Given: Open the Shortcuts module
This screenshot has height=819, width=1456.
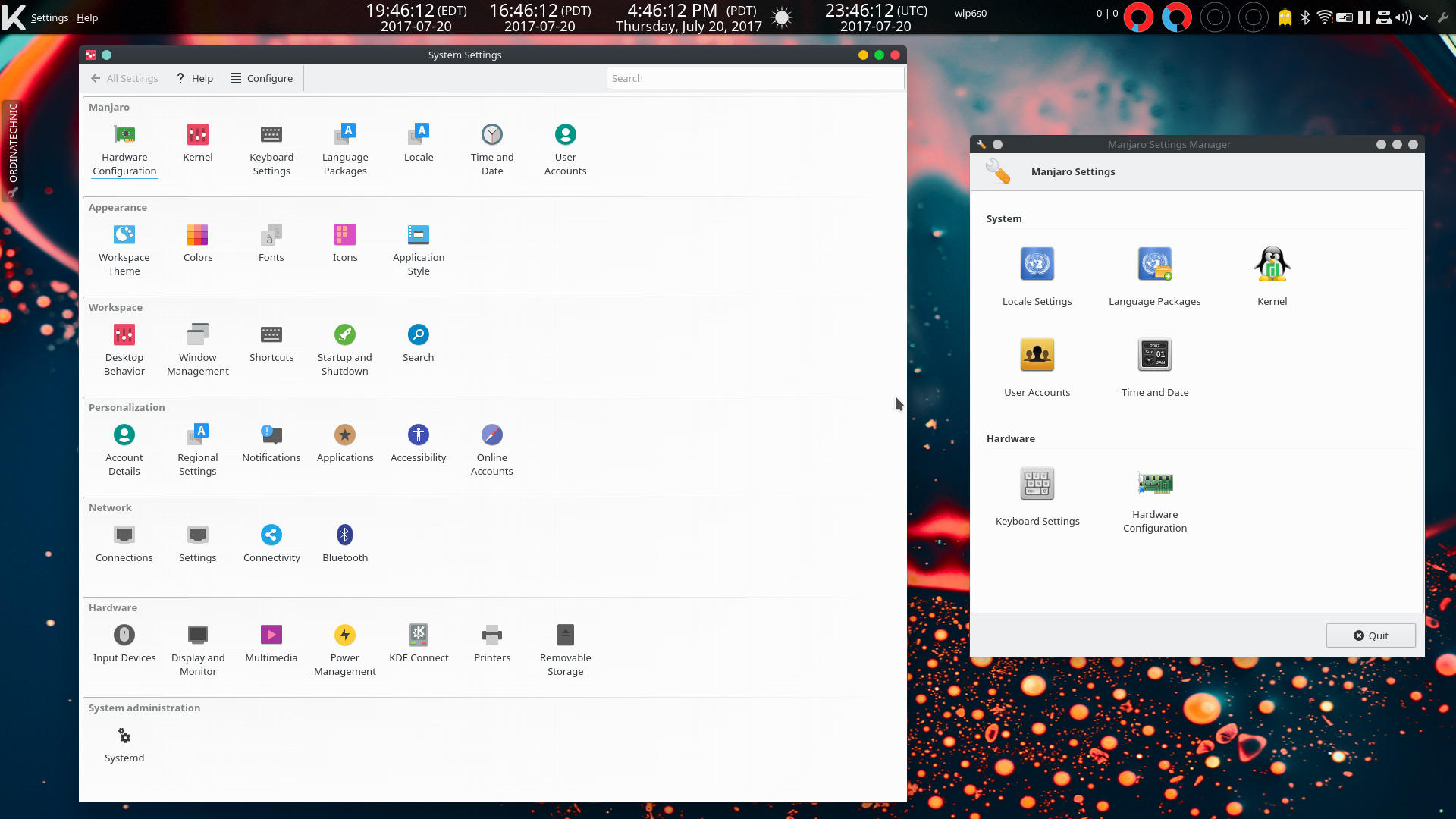Looking at the screenshot, I should [271, 344].
